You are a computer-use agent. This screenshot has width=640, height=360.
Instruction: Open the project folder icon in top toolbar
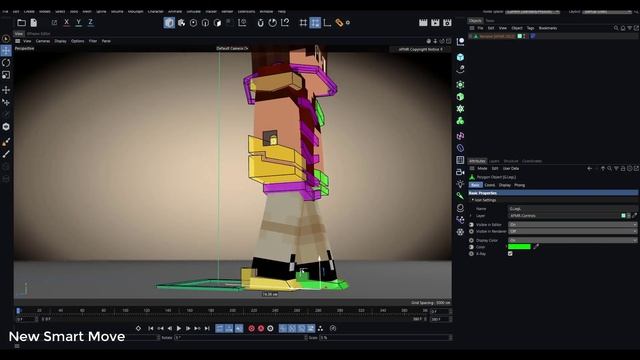coord(22,23)
